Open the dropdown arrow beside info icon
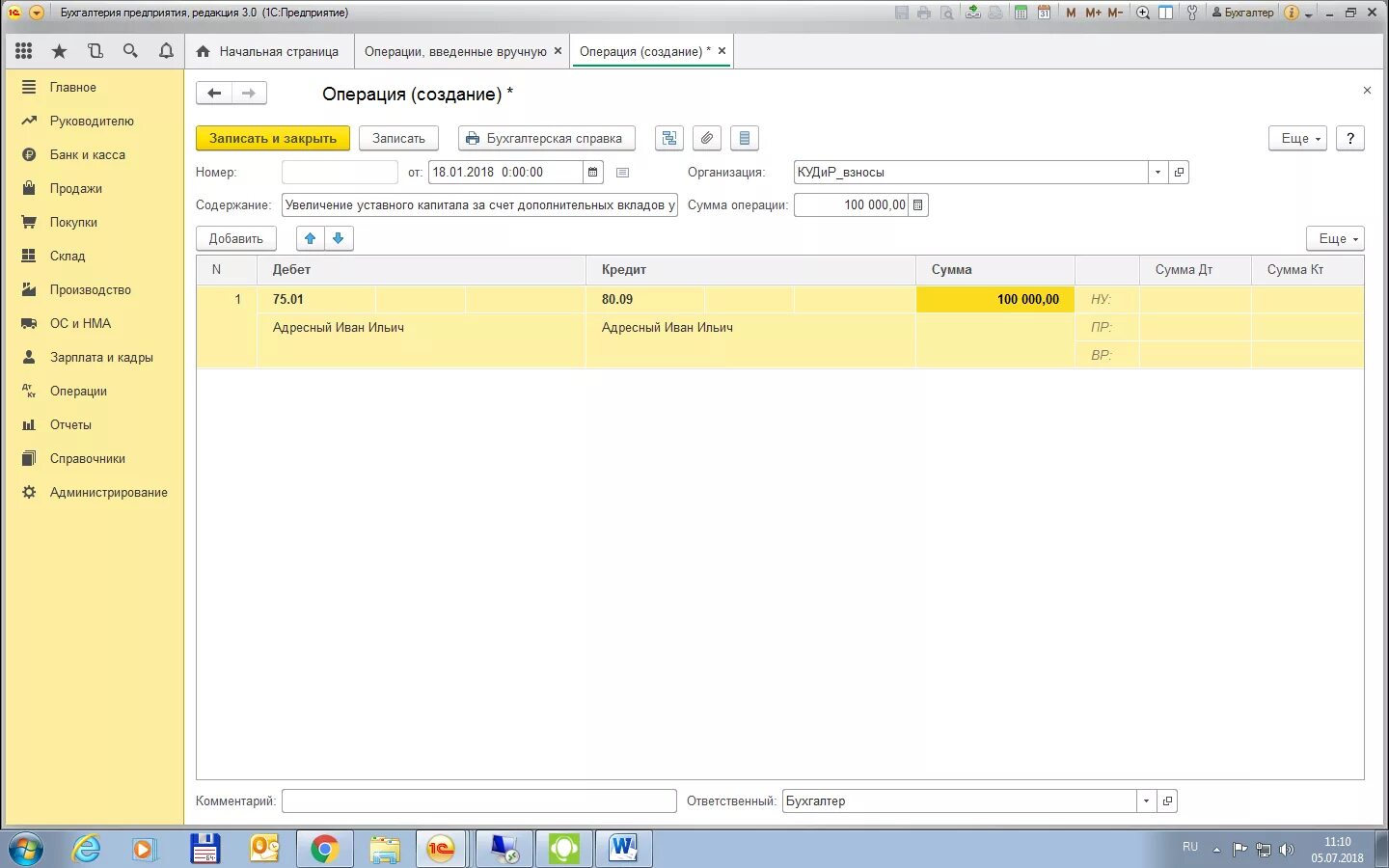This screenshot has height=868, width=1389. click(x=1309, y=14)
